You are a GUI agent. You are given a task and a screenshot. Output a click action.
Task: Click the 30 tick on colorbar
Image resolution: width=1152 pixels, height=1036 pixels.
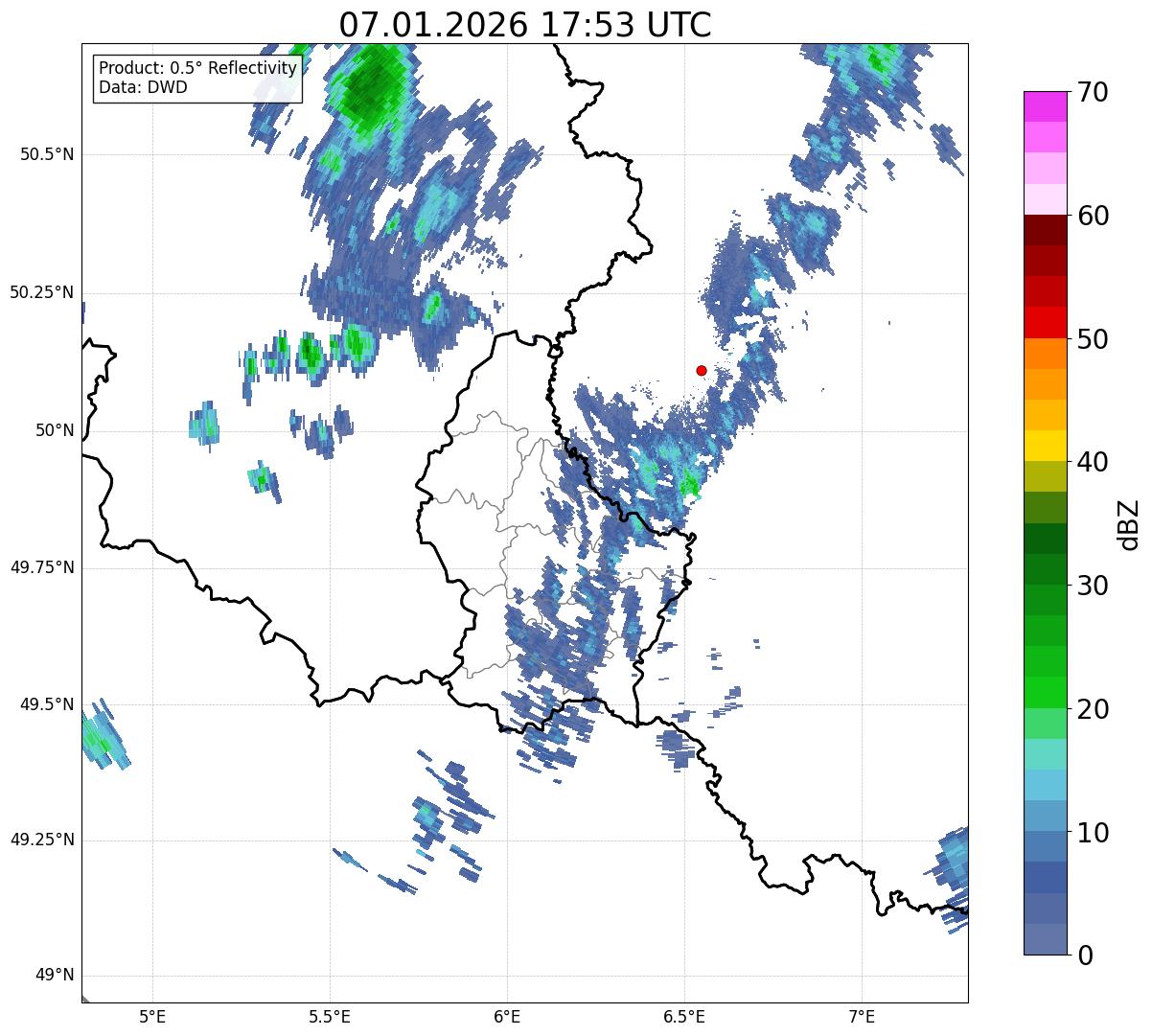pos(1093,586)
